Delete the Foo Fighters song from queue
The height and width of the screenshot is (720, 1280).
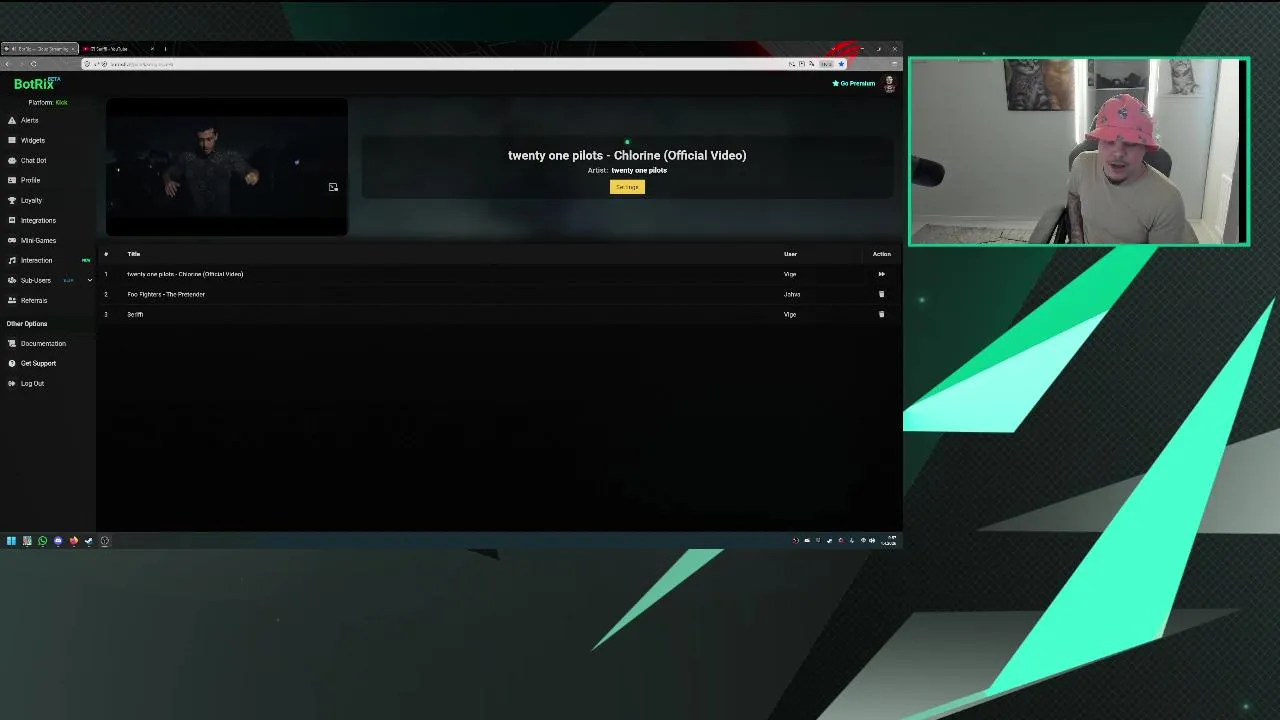881,294
